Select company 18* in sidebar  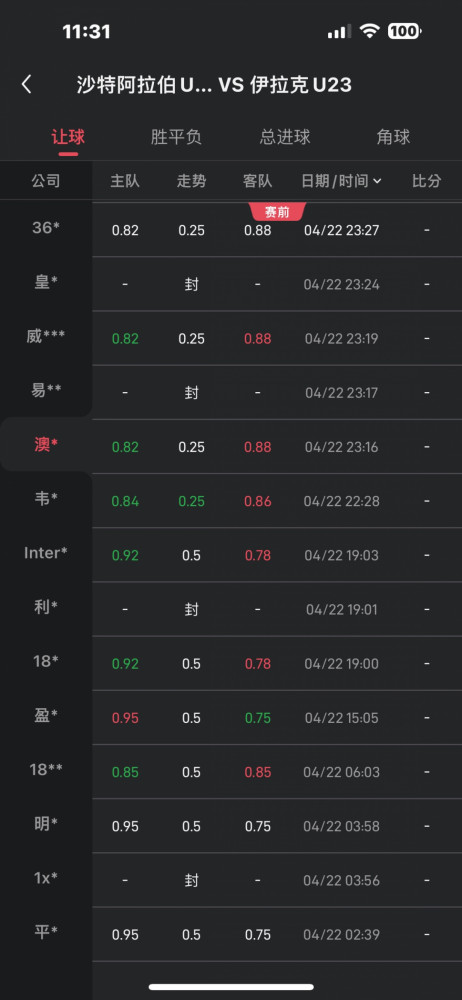point(46,661)
